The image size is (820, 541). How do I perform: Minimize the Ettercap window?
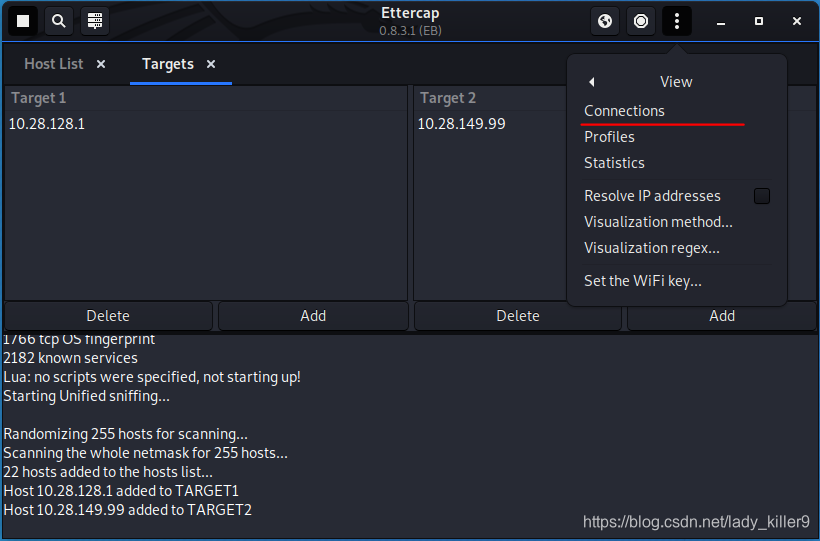click(x=721, y=21)
